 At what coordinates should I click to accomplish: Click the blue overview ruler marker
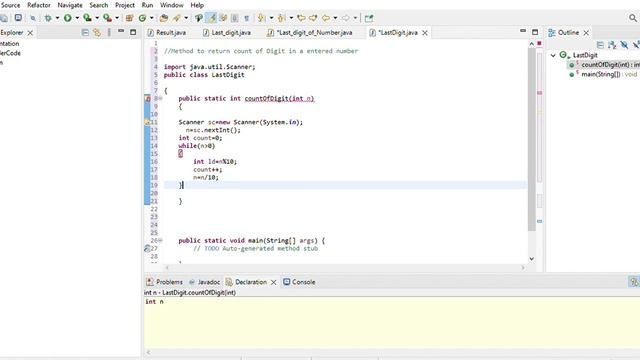tap(540, 221)
